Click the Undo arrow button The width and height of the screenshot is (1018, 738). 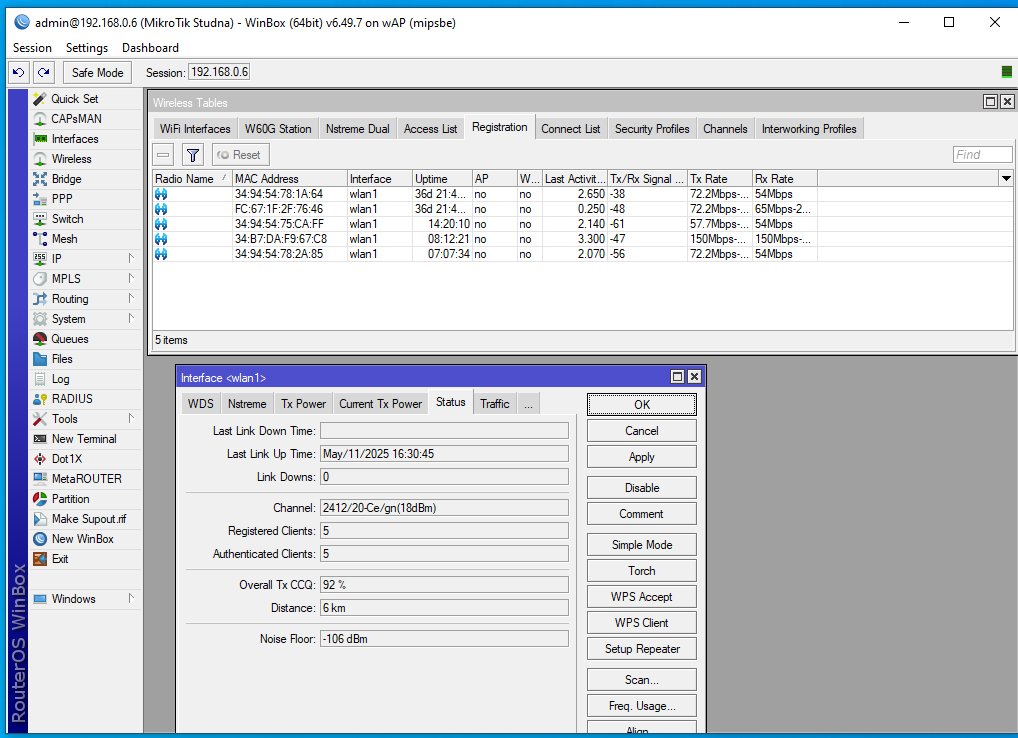tap(19, 72)
